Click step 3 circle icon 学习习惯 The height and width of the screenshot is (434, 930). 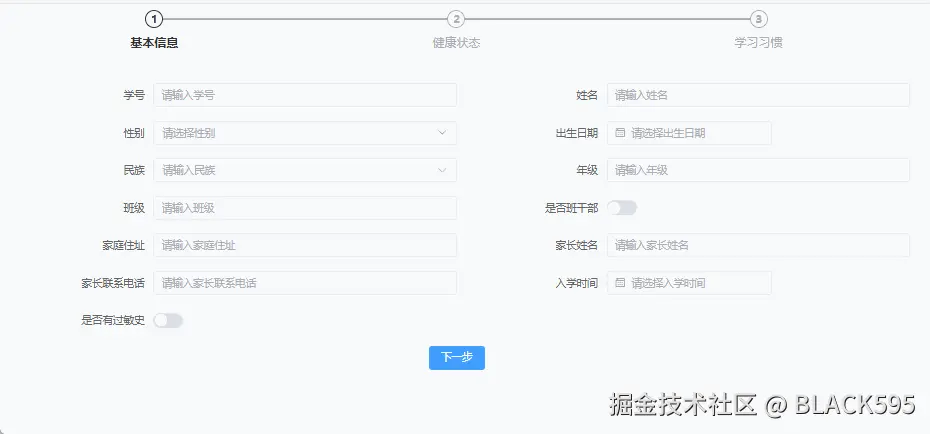[759, 20]
